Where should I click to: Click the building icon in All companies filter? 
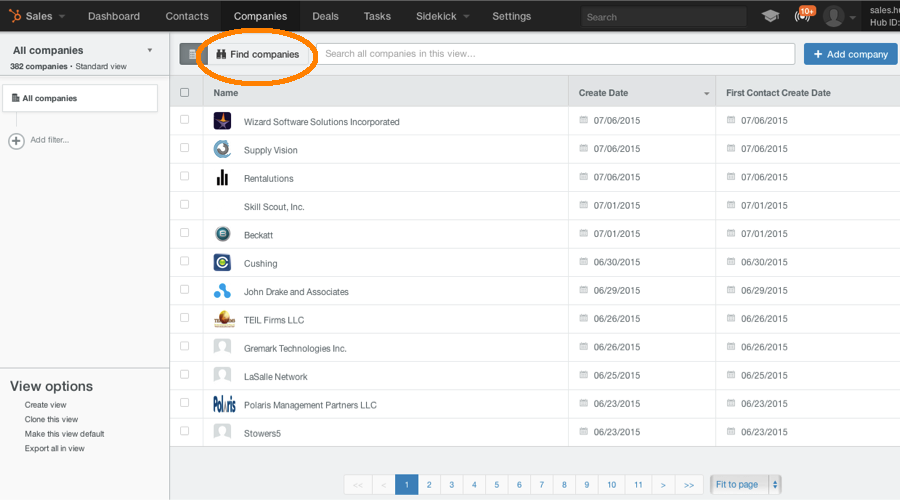pyautogui.click(x=15, y=98)
